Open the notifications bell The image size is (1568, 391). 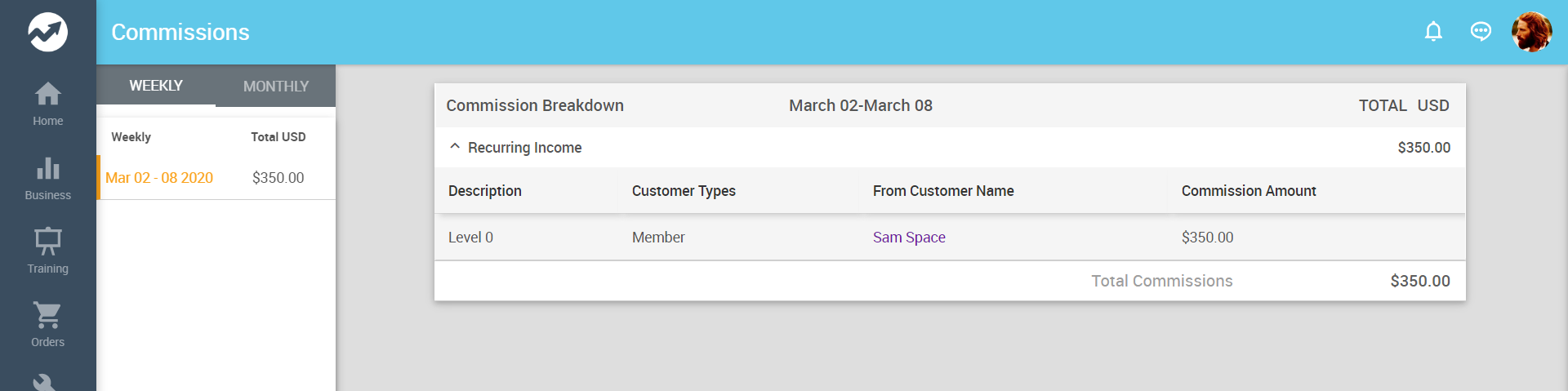(x=1433, y=32)
